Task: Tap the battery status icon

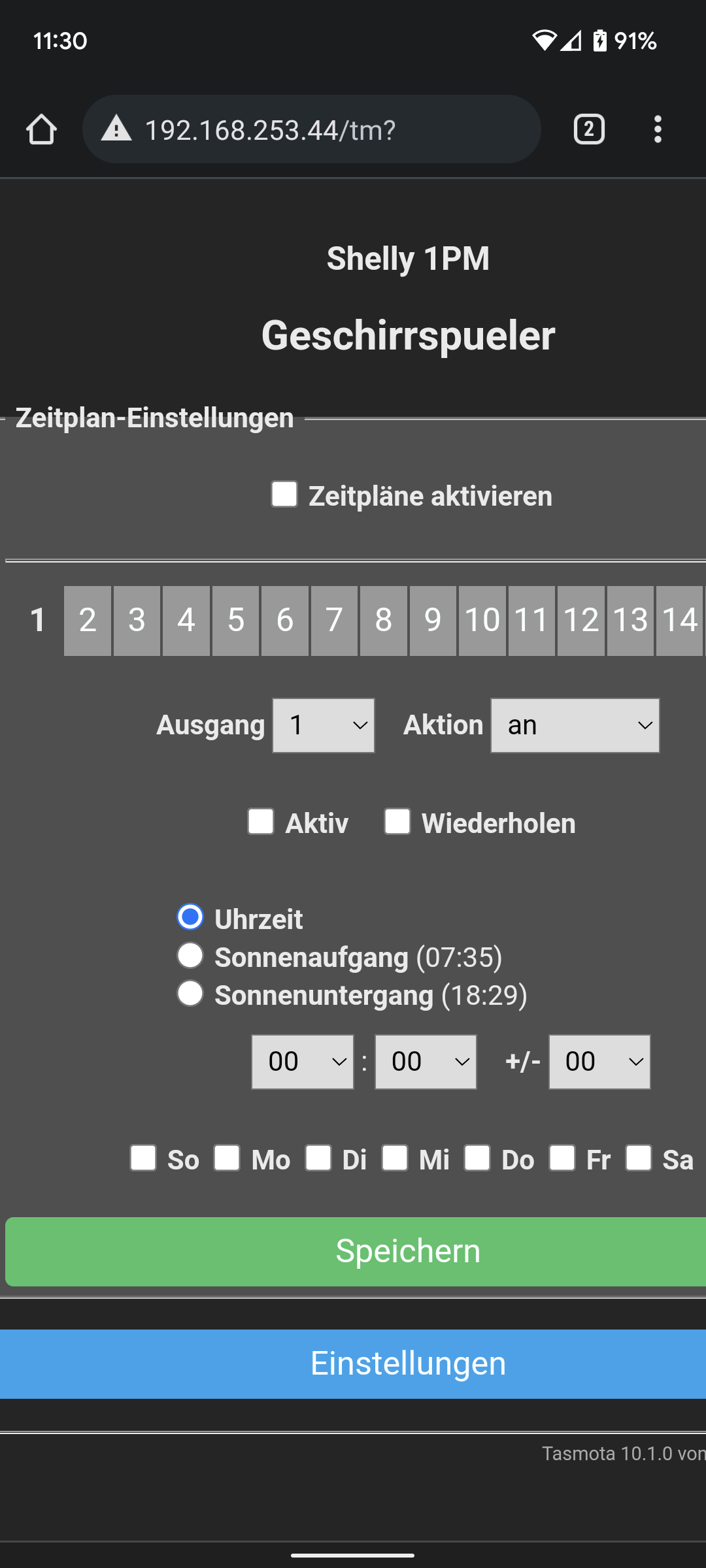Action: tap(599, 41)
